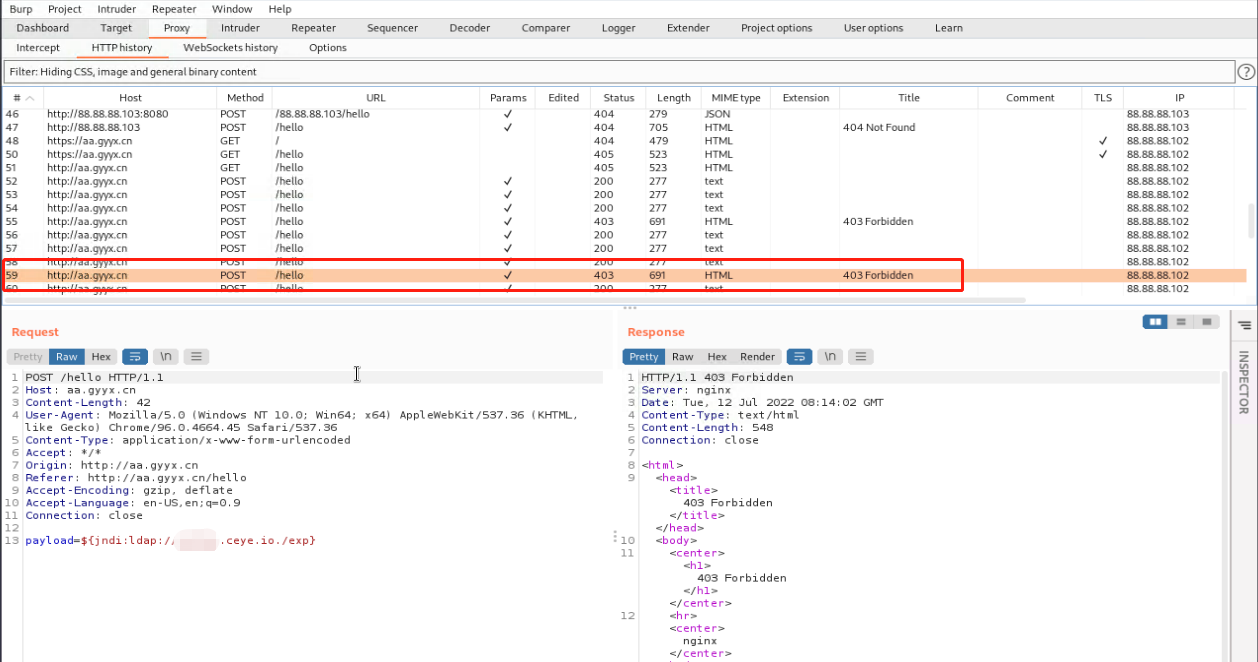The image size is (1258, 662).
Task: Switch to combined tabbed layout icon
Action: pyautogui.click(x=1208, y=322)
